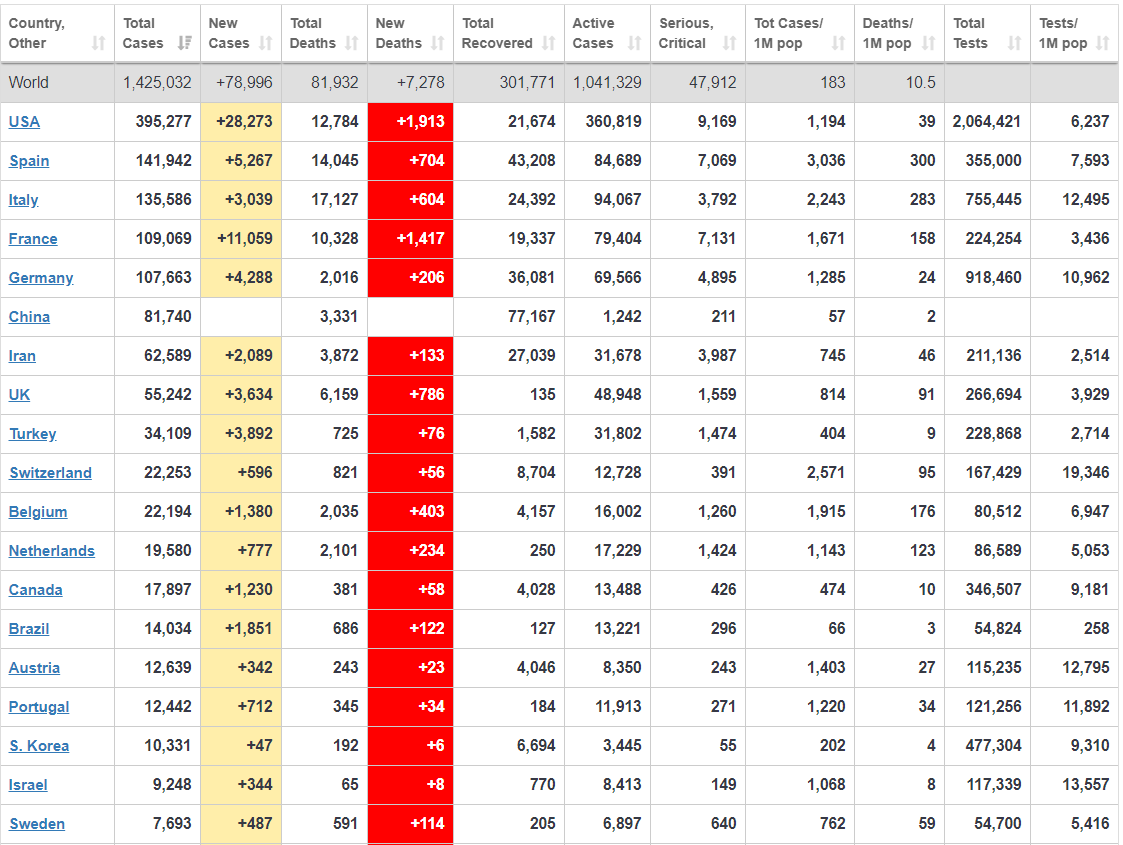Click Deaths/1M pop sort arrows
Viewport: 1123px width, 845px height.
929,43
